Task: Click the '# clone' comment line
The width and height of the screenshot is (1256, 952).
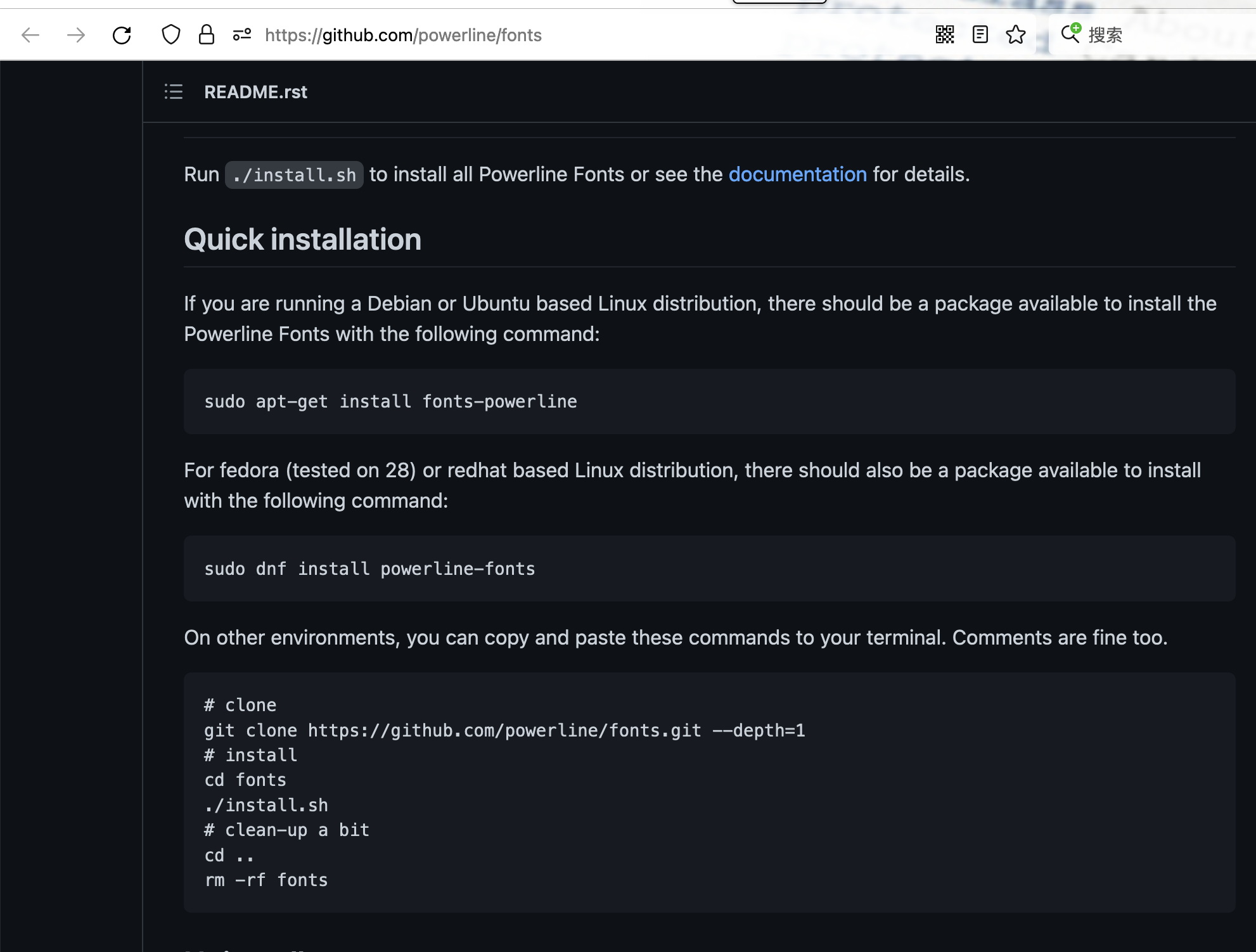Action: [x=240, y=705]
